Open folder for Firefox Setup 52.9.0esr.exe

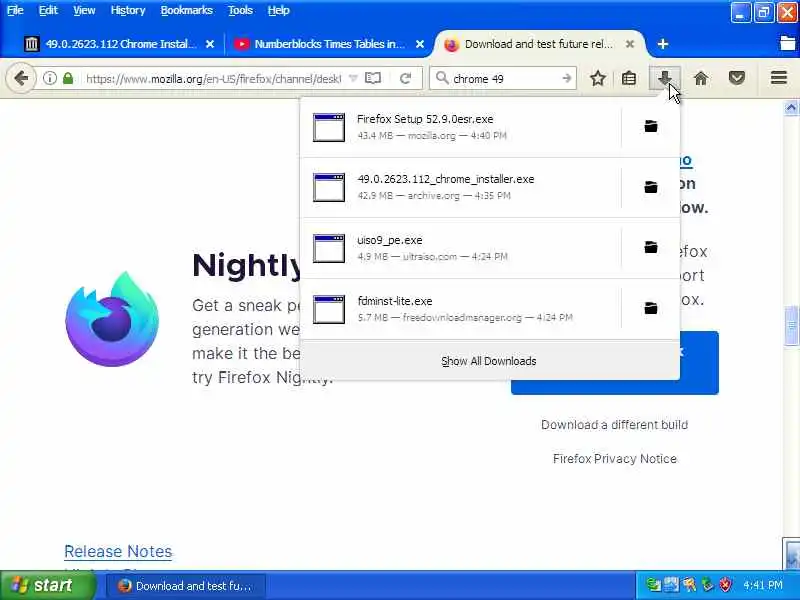tap(651, 126)
